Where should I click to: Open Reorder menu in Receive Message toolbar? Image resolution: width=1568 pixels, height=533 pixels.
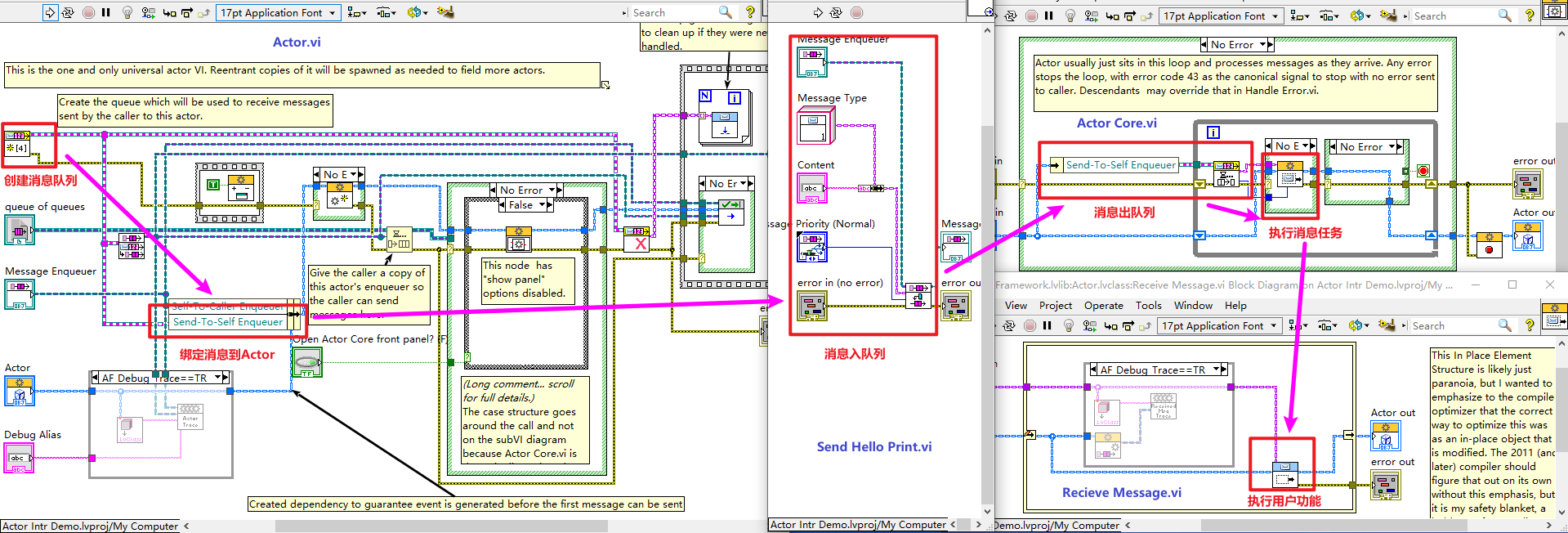coord(1359,325)
